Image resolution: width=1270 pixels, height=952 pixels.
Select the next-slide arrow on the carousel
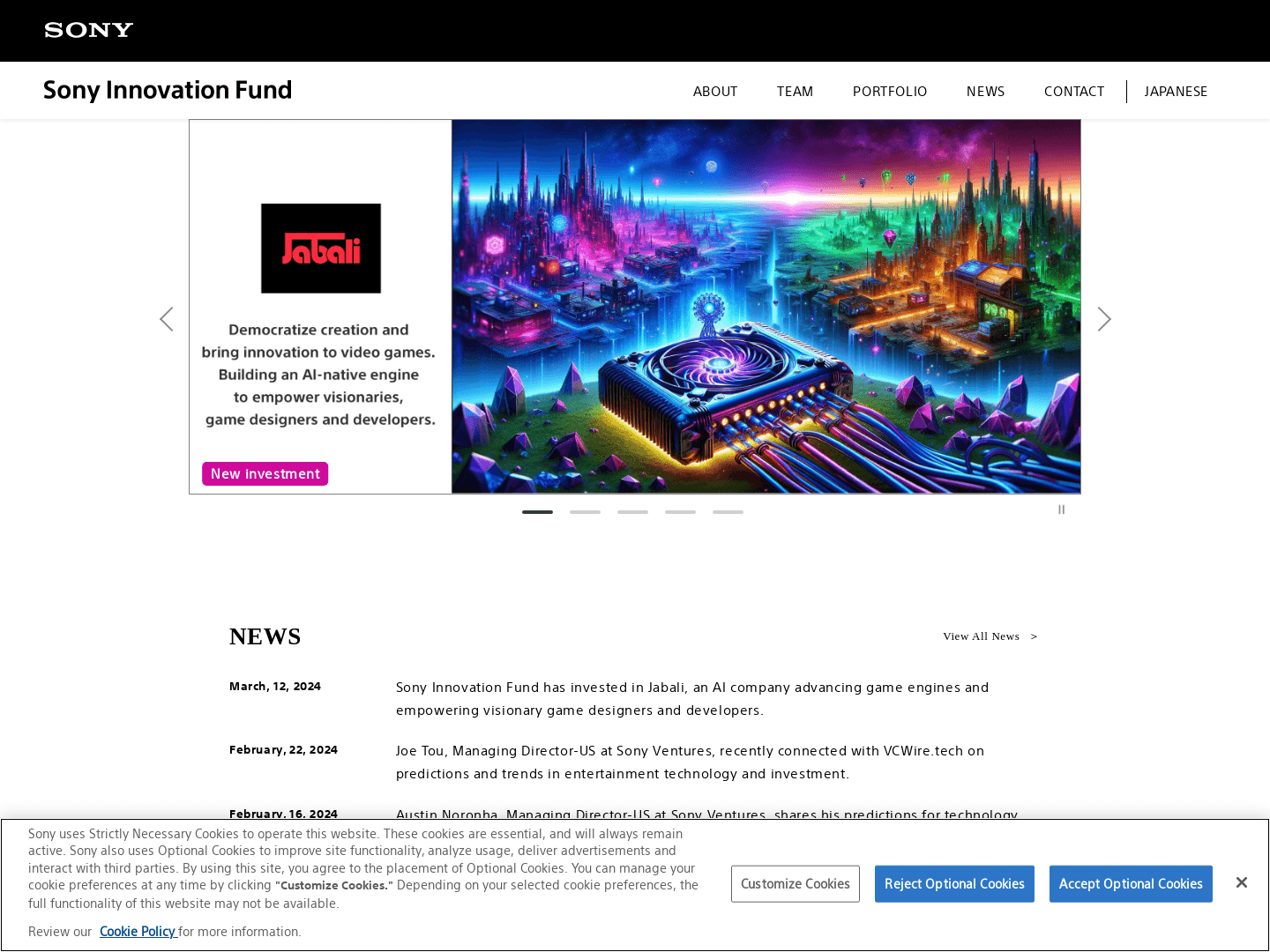click(1104, 319)
